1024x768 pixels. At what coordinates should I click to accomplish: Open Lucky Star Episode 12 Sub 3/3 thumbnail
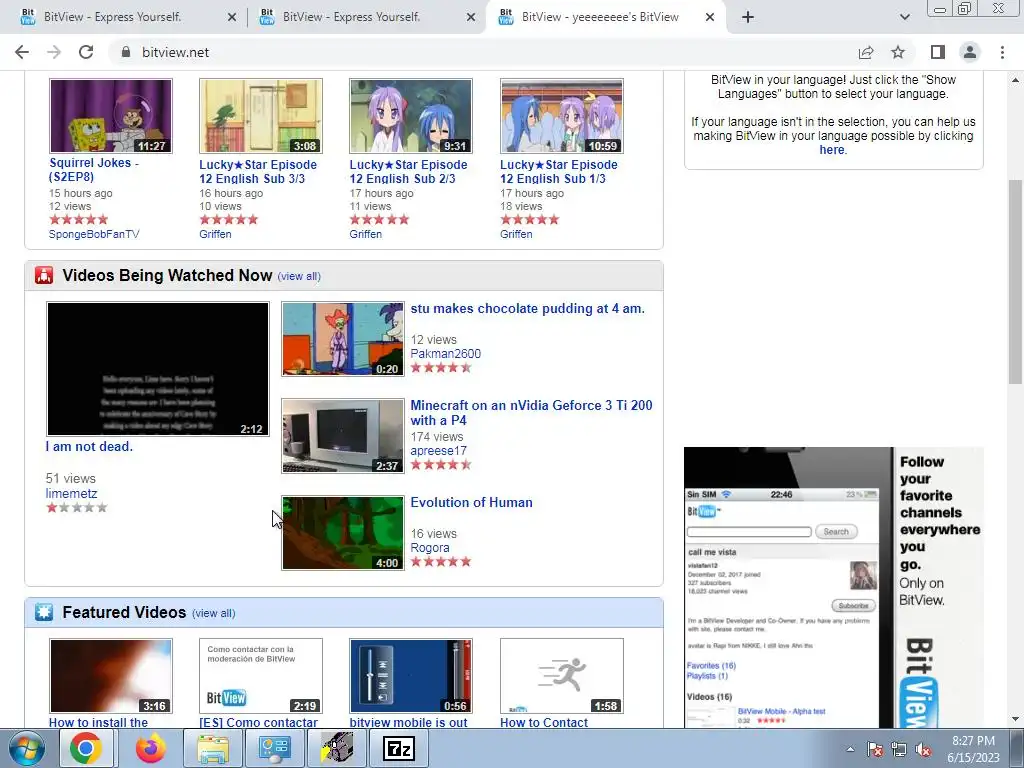261,116
